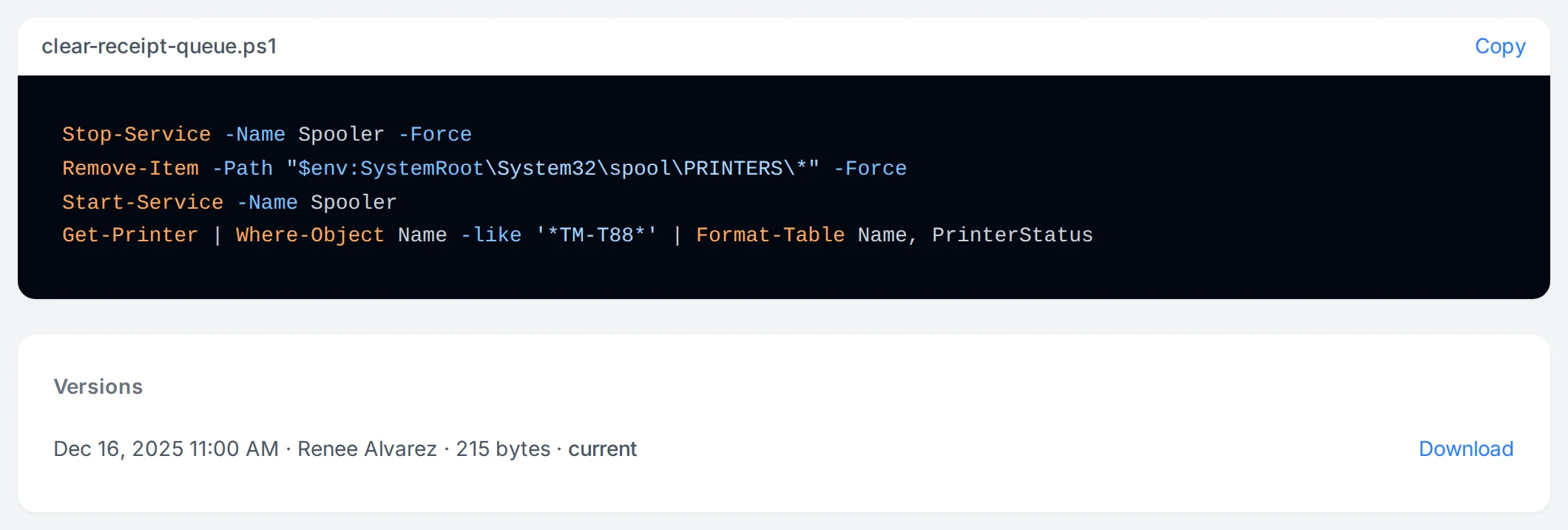Click the 215 bytes file size
Screen dimensions: 1568x530
coord(503,449)
